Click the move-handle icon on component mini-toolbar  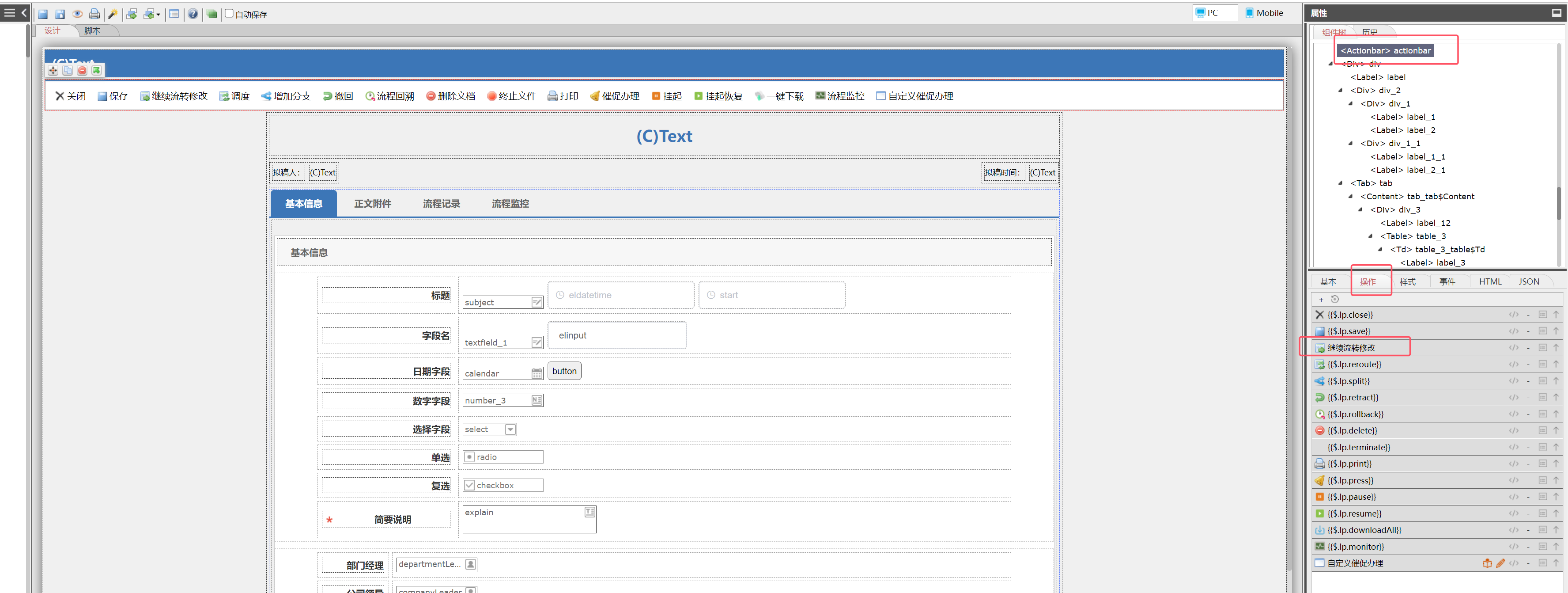pos(53,71)
